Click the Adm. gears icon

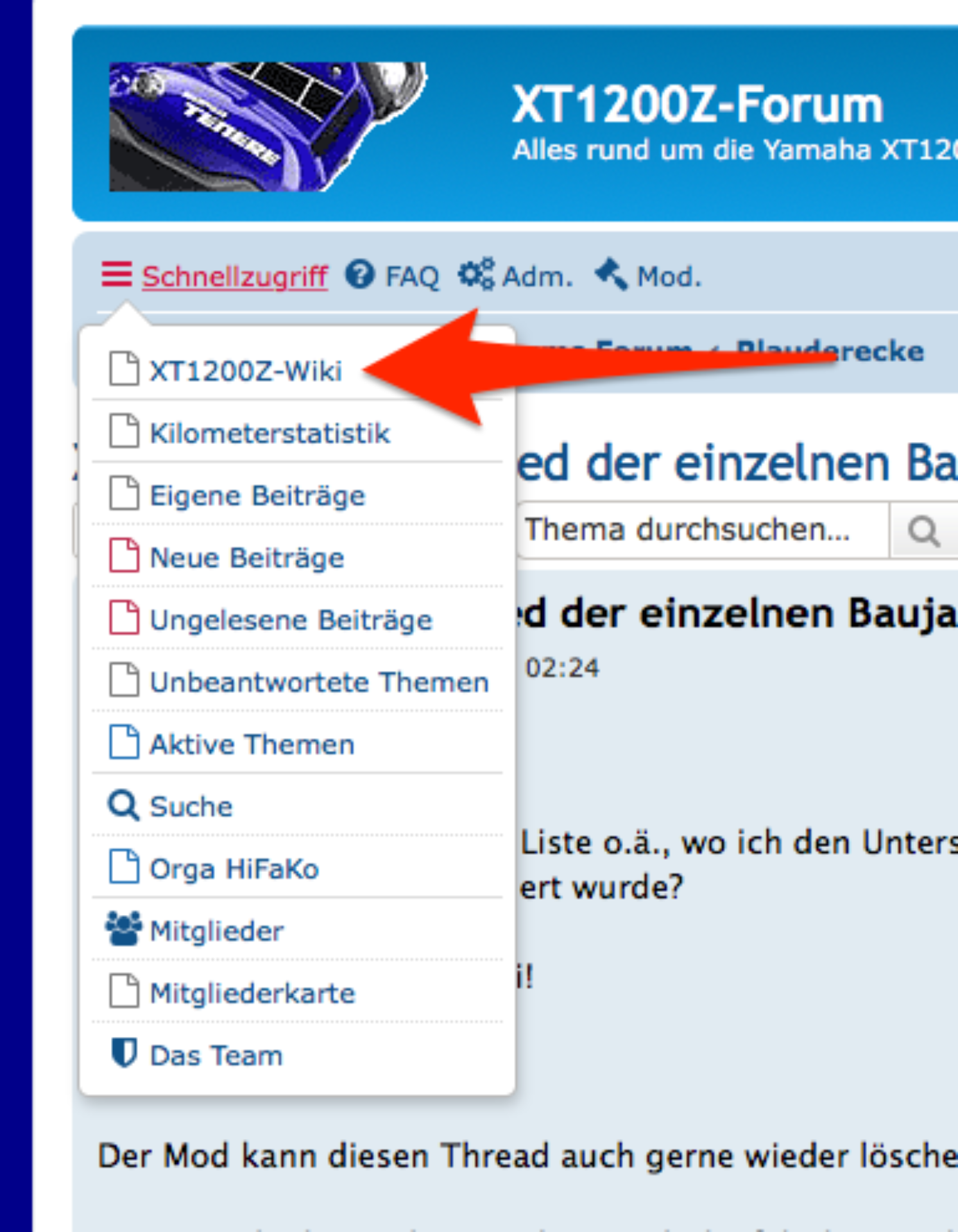click(x=475, y=275)
